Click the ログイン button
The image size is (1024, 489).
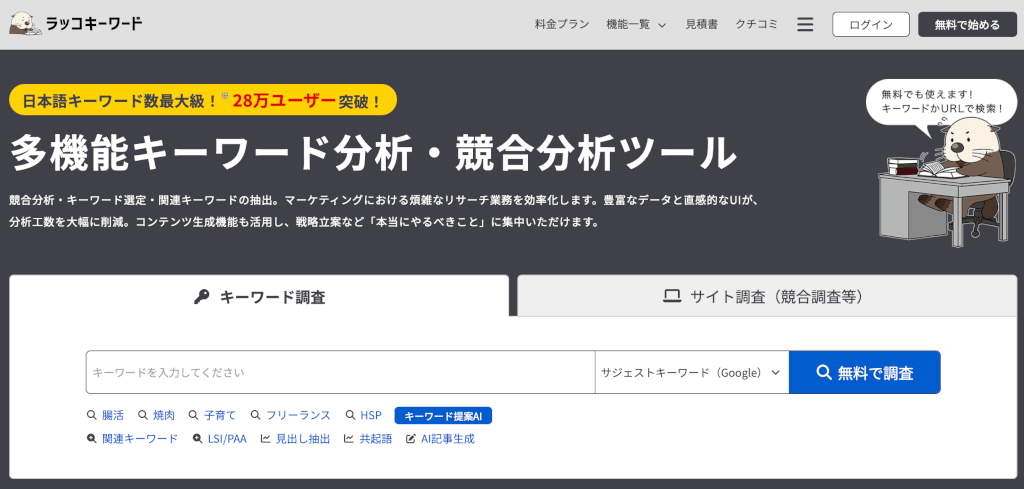[871, 25]
